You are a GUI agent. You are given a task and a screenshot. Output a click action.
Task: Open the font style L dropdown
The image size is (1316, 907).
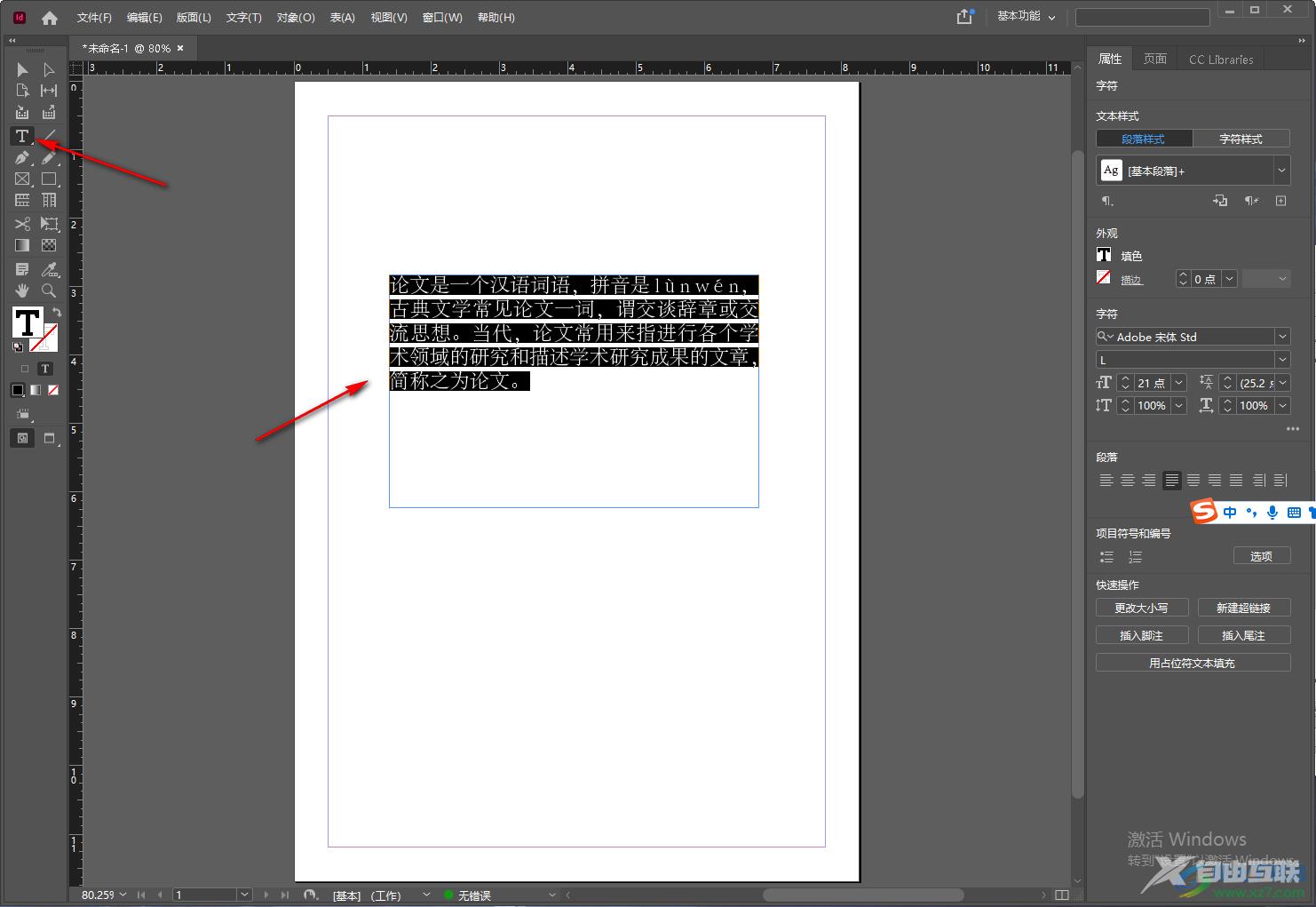click(1281, 360)
